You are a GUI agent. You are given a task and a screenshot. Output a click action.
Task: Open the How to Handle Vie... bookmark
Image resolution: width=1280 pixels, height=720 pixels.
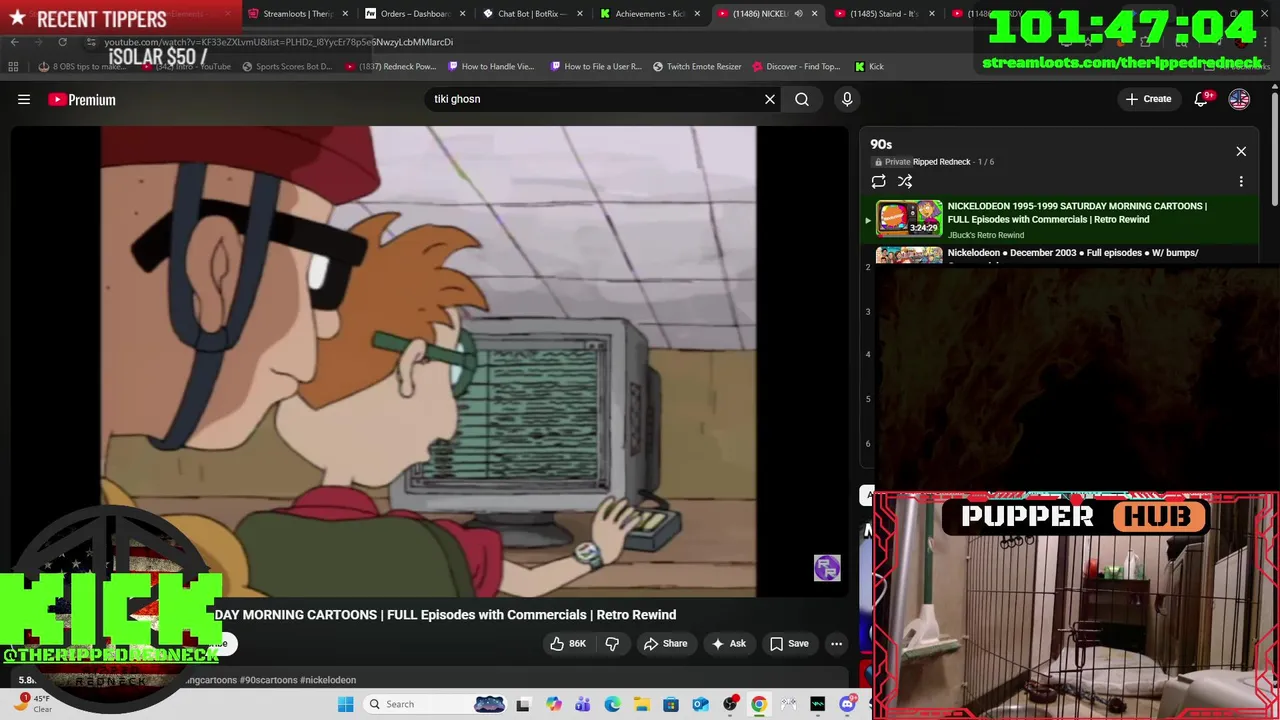coord(491,67)
